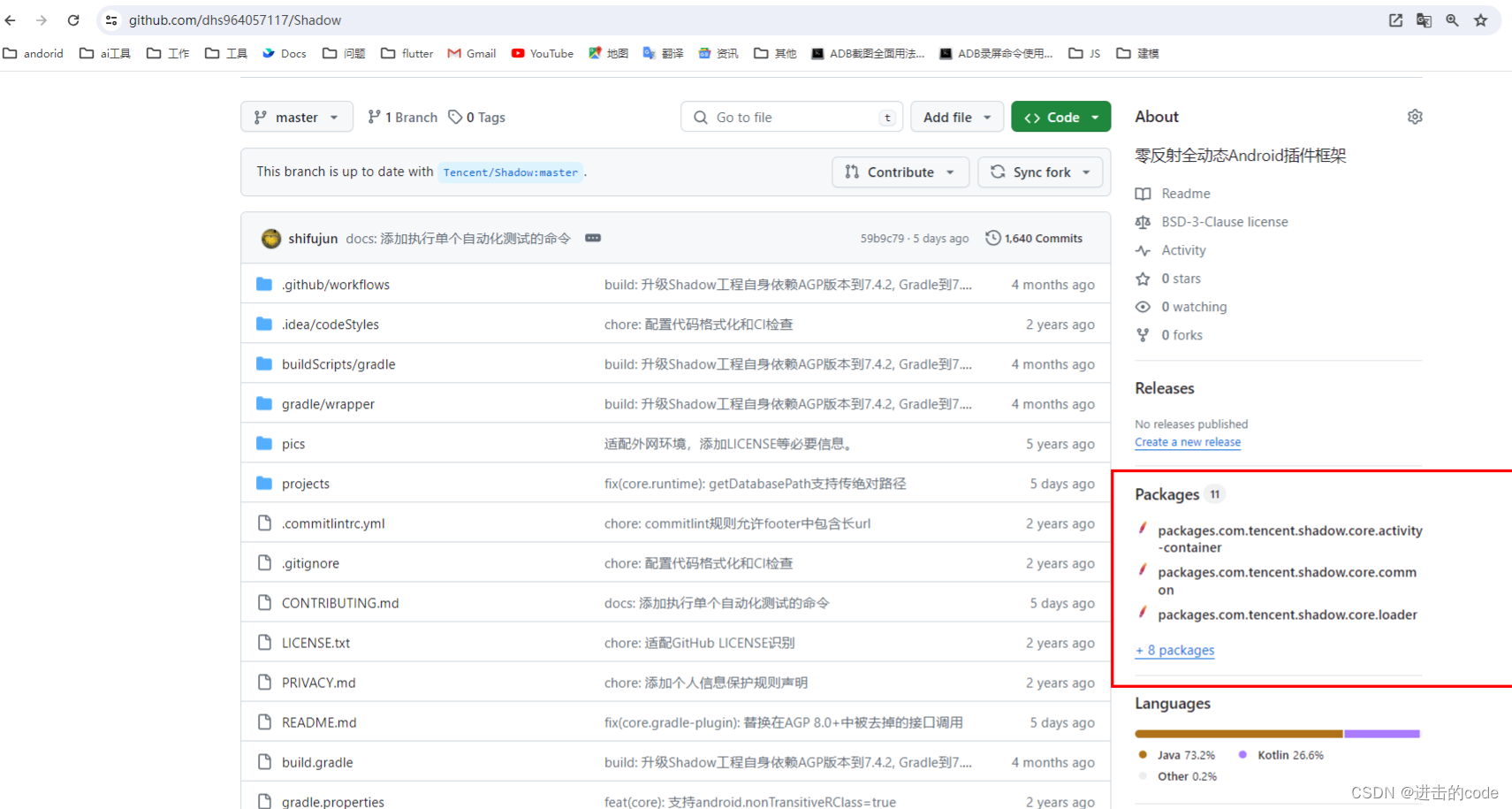Click the pics folder icon
This screenshot has height=809, width=1512.
coord(264,443)
